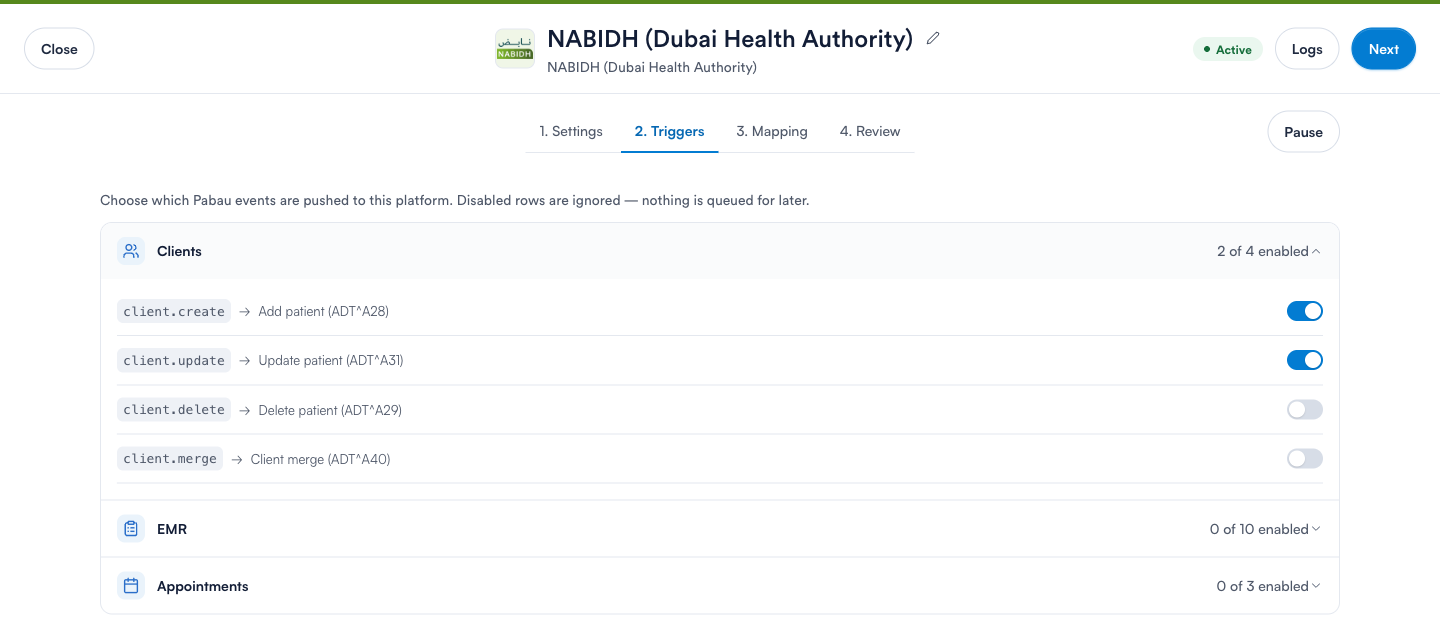Open the Logs button
This screenshot has height=640, width=1440.
click(1307, 49)
